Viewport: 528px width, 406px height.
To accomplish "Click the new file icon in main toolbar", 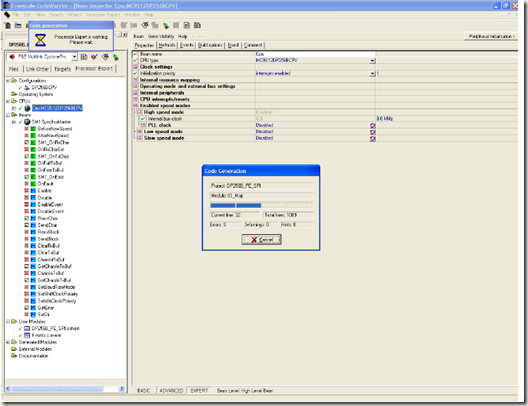I will [8, 25].
